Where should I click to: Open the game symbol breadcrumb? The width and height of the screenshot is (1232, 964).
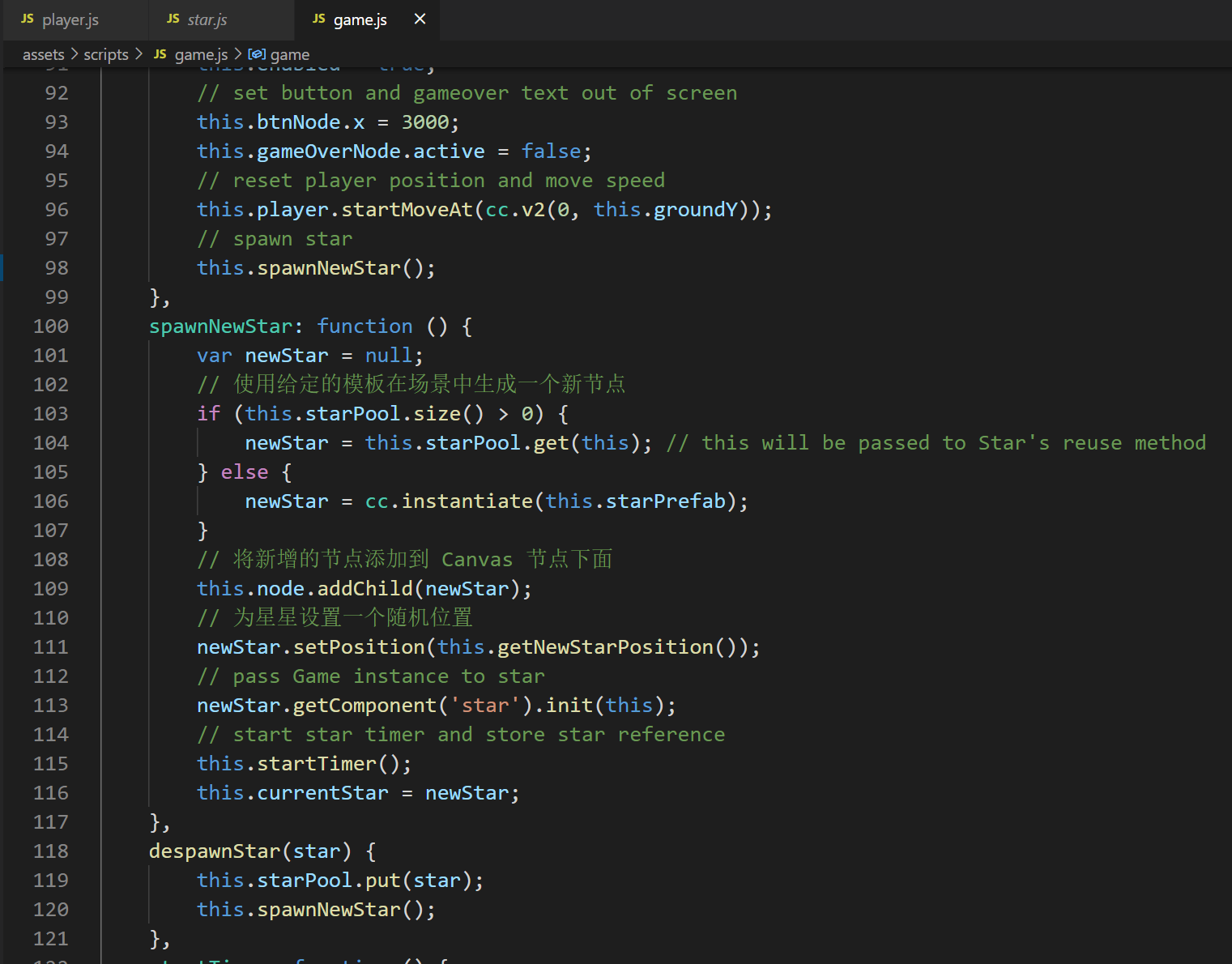pos(290,54)
